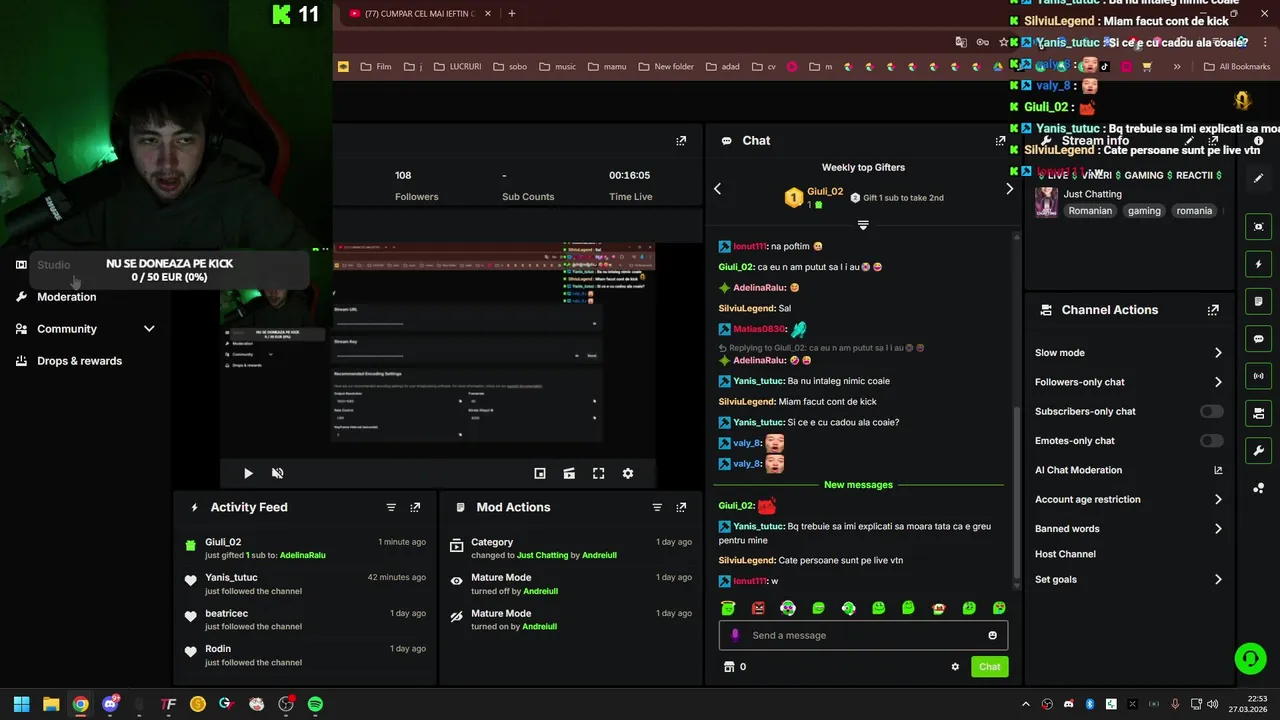The width and height of the screenshot is (1280, 720).
Task: Unmute the stream preview audio
Action: click(278, 473)
